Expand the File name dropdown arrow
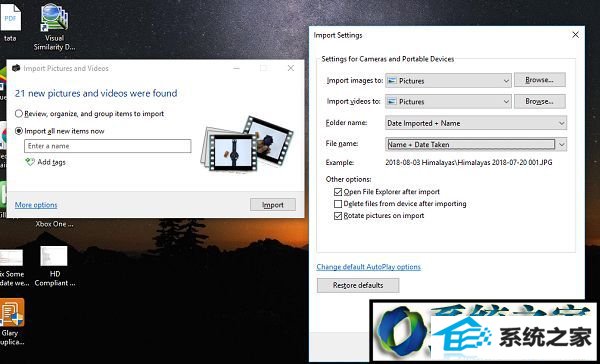This screenshot has width=600, height=364. tap(561, 144)
